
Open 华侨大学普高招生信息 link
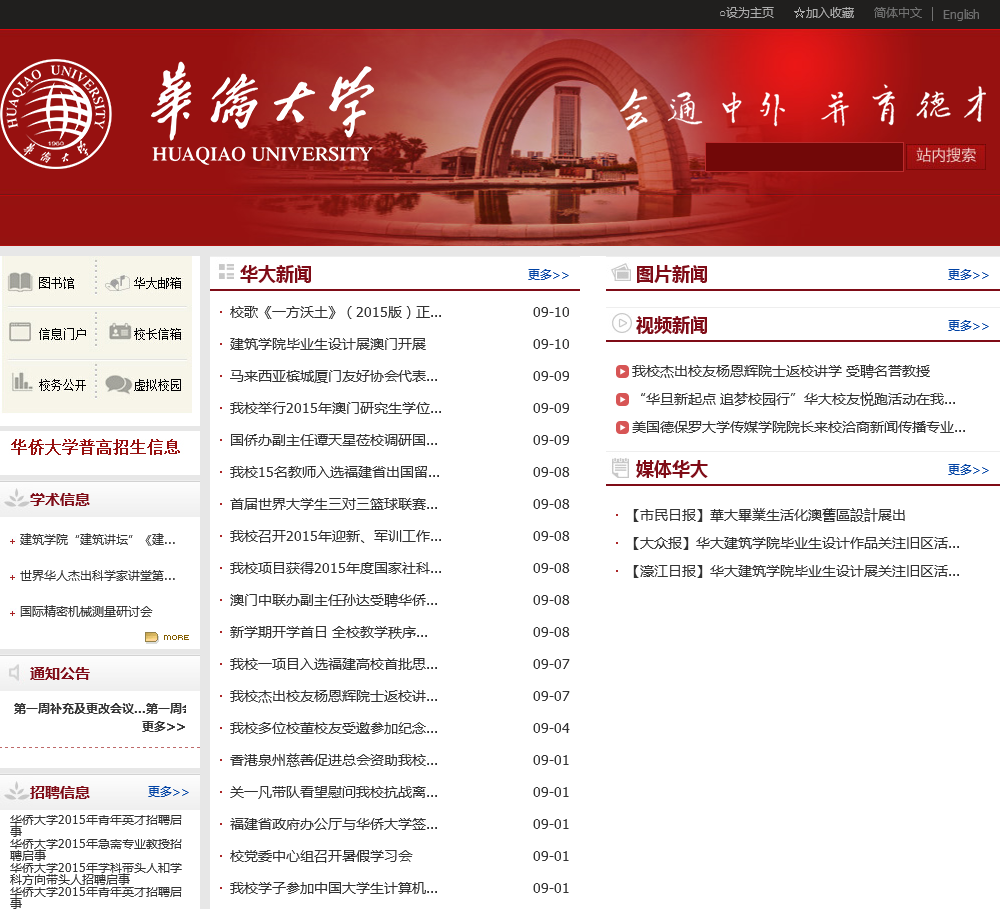click(96, 447)
